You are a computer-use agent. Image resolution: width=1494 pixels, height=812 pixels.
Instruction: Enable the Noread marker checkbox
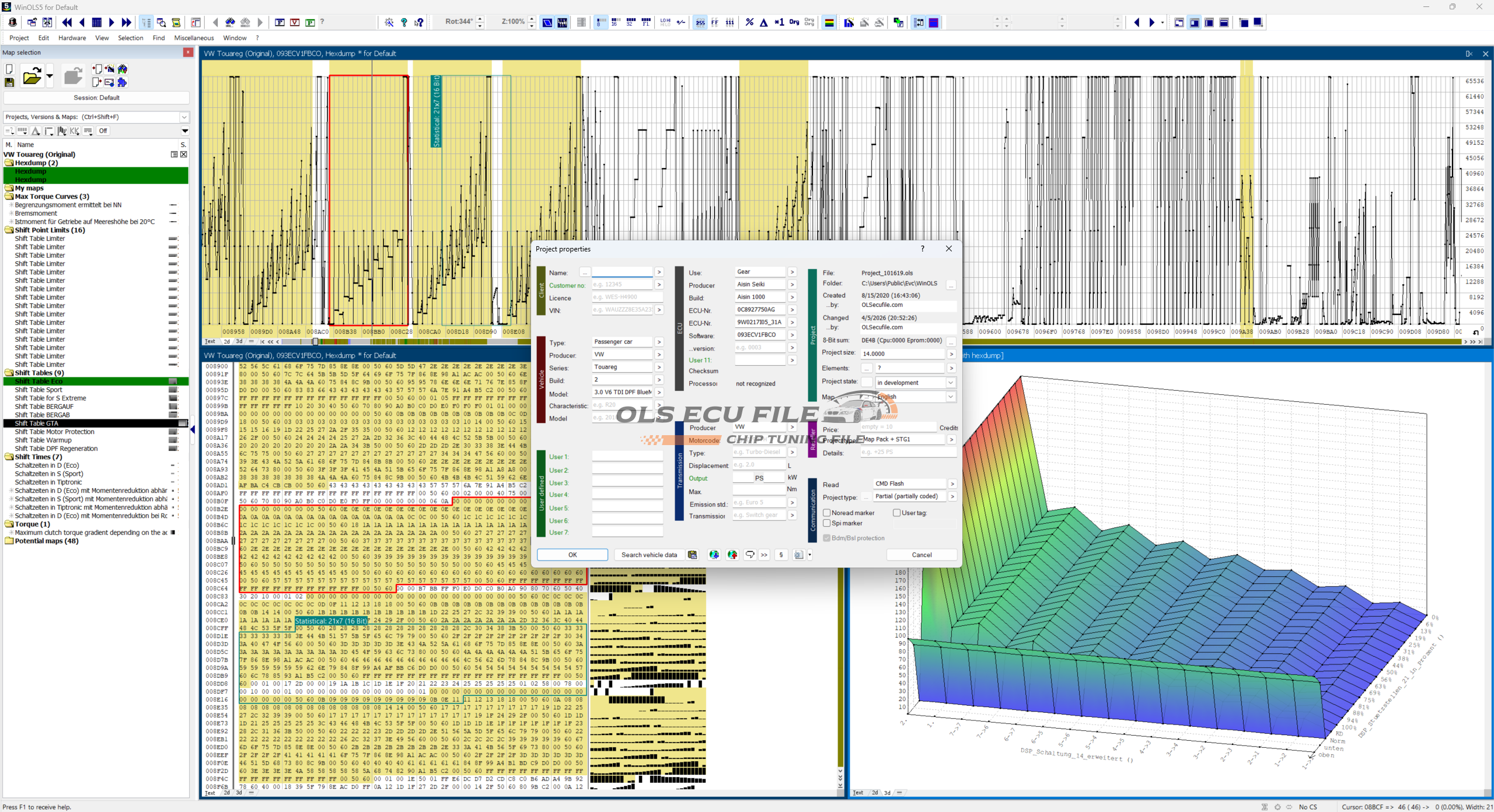point(827,513)
